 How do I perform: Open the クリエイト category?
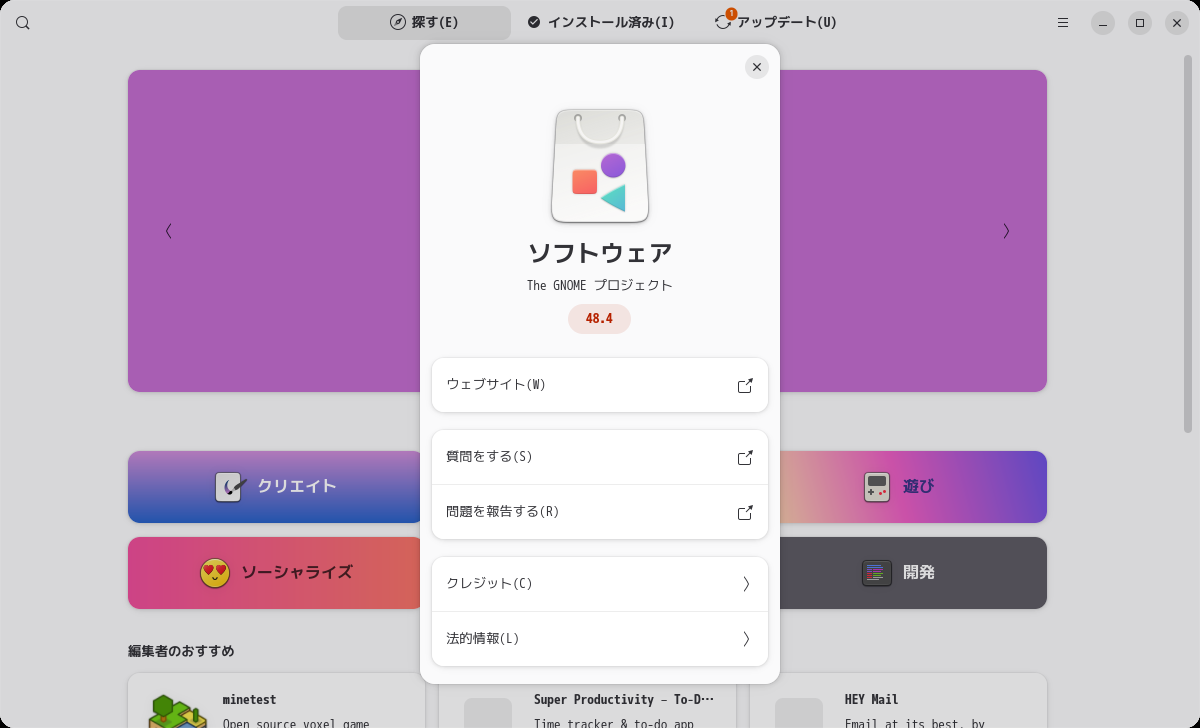277,487
